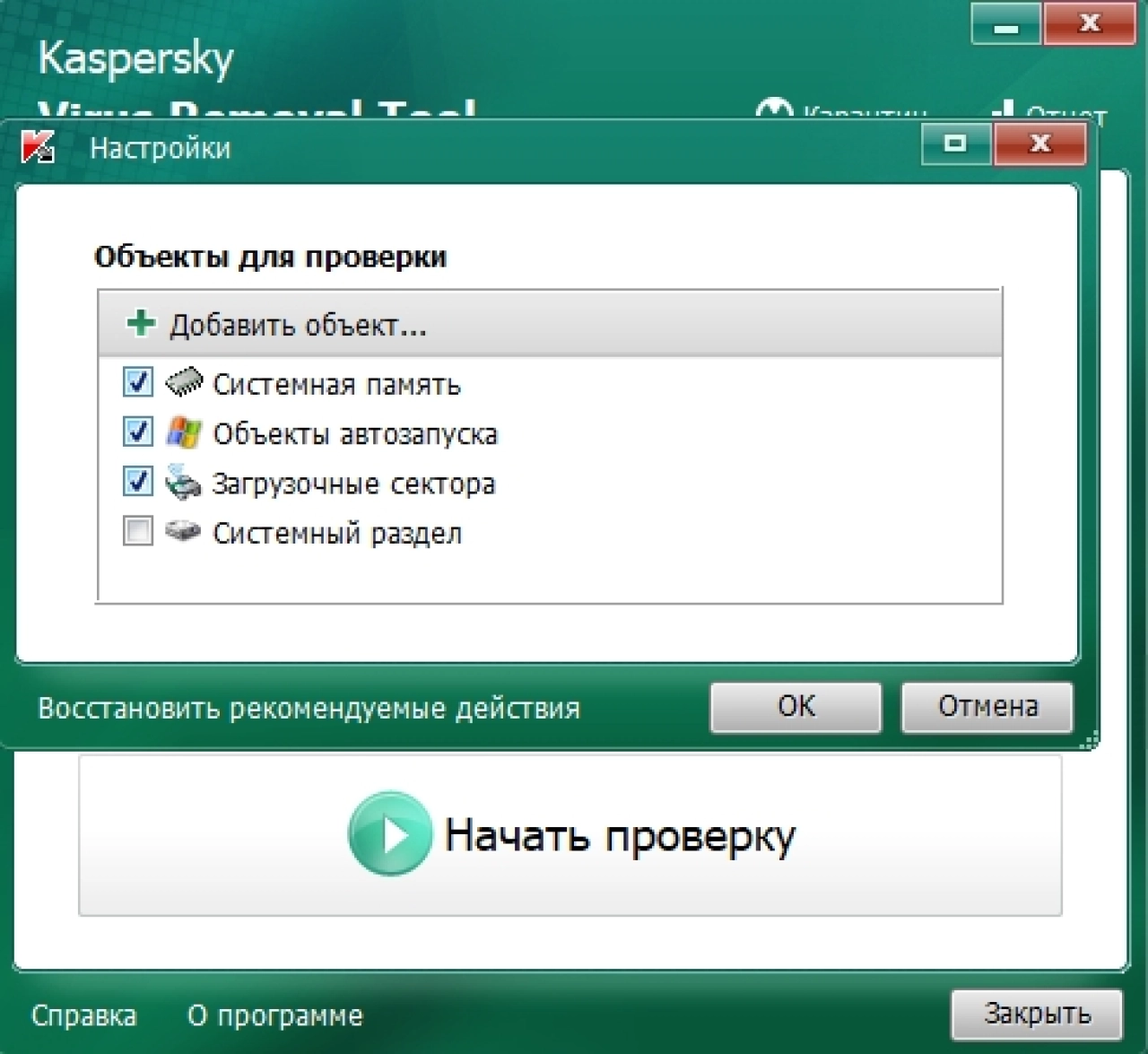Minimize the Kaspersky main window
Viewport: 1148px width, 1054px height.
point(1006,24)
